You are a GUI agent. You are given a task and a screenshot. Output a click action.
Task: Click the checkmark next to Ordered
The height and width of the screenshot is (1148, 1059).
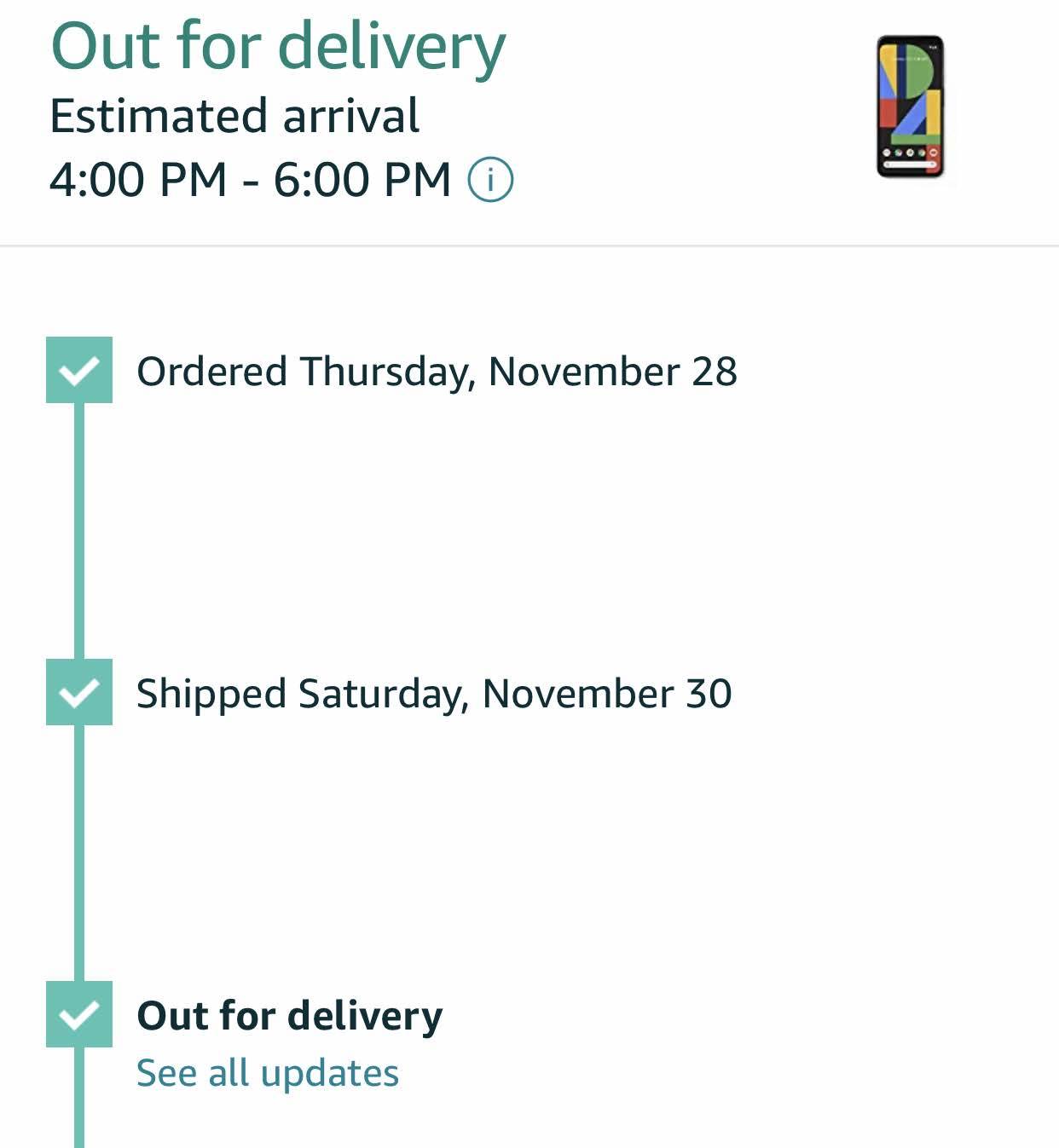(79, 370)
